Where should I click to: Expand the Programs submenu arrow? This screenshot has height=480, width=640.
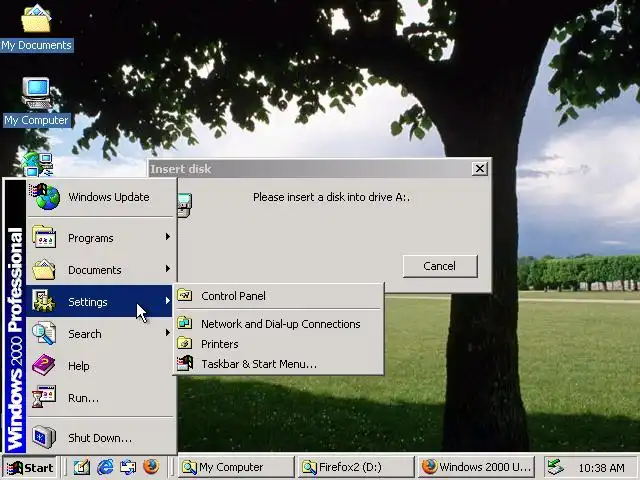pyautogui.click(x=167, y=237)
